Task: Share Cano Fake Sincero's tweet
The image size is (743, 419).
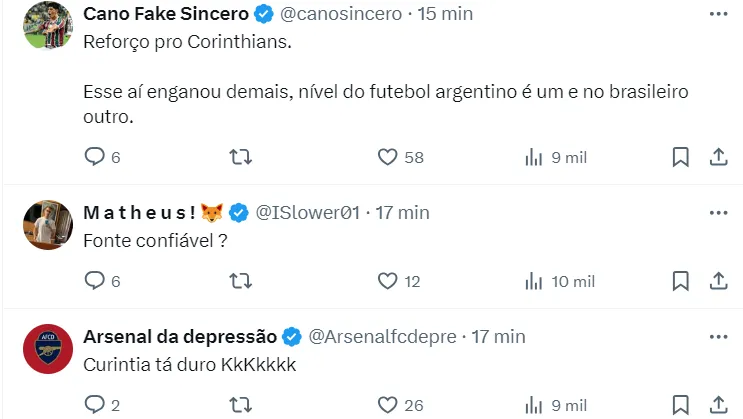Action: (718, 157)
